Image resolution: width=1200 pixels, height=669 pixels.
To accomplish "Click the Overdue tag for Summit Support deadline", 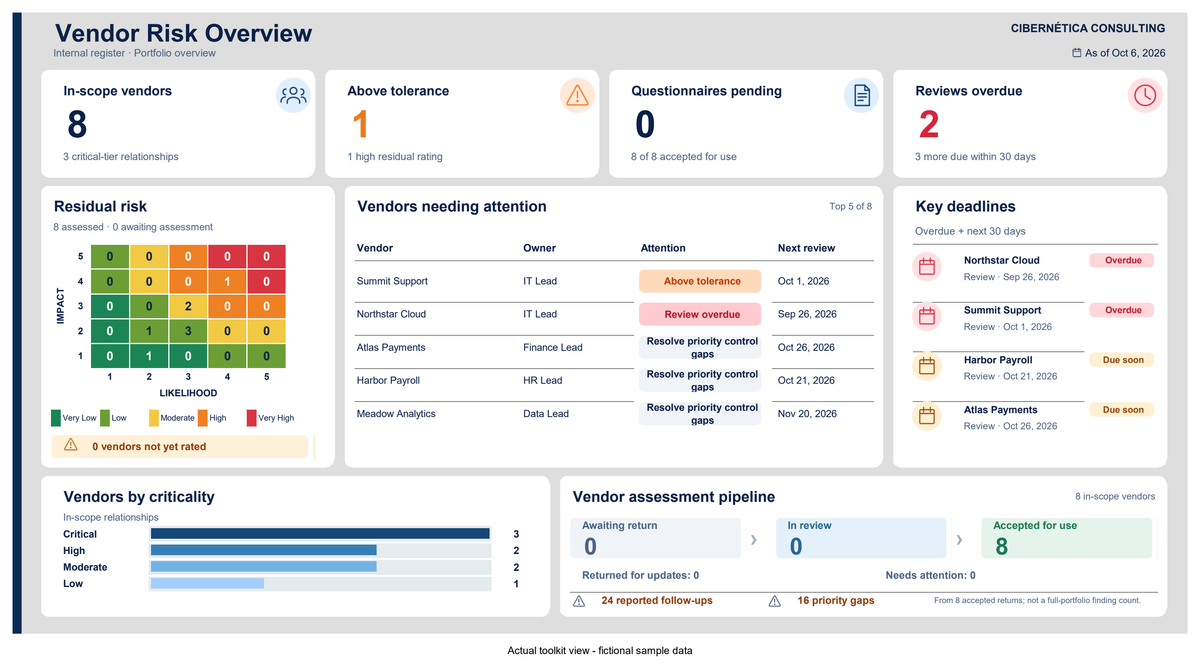I will [1122, 310].
